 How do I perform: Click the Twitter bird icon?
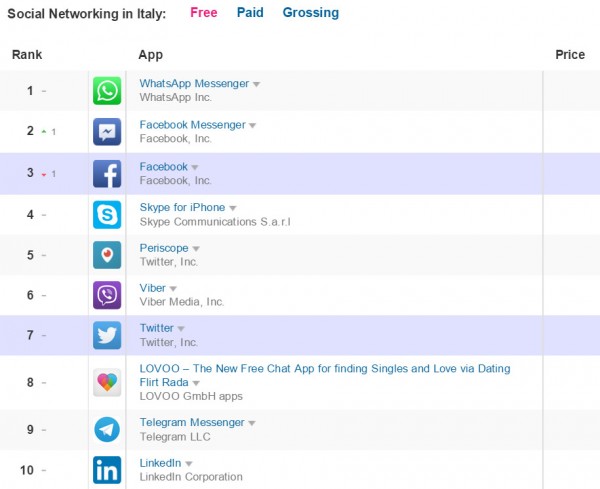pos(107,336)
